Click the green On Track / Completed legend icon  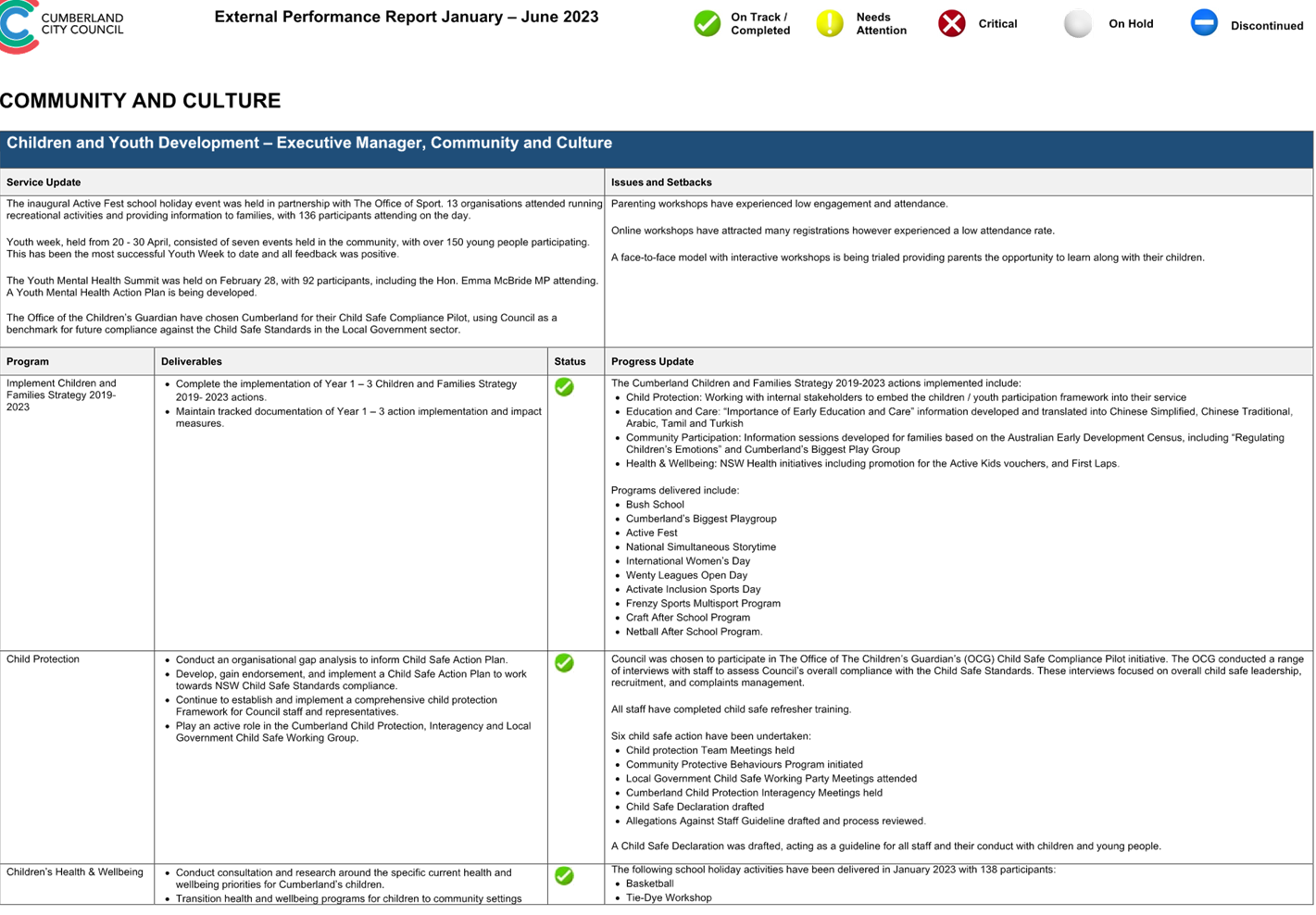(x=708, y=23)
